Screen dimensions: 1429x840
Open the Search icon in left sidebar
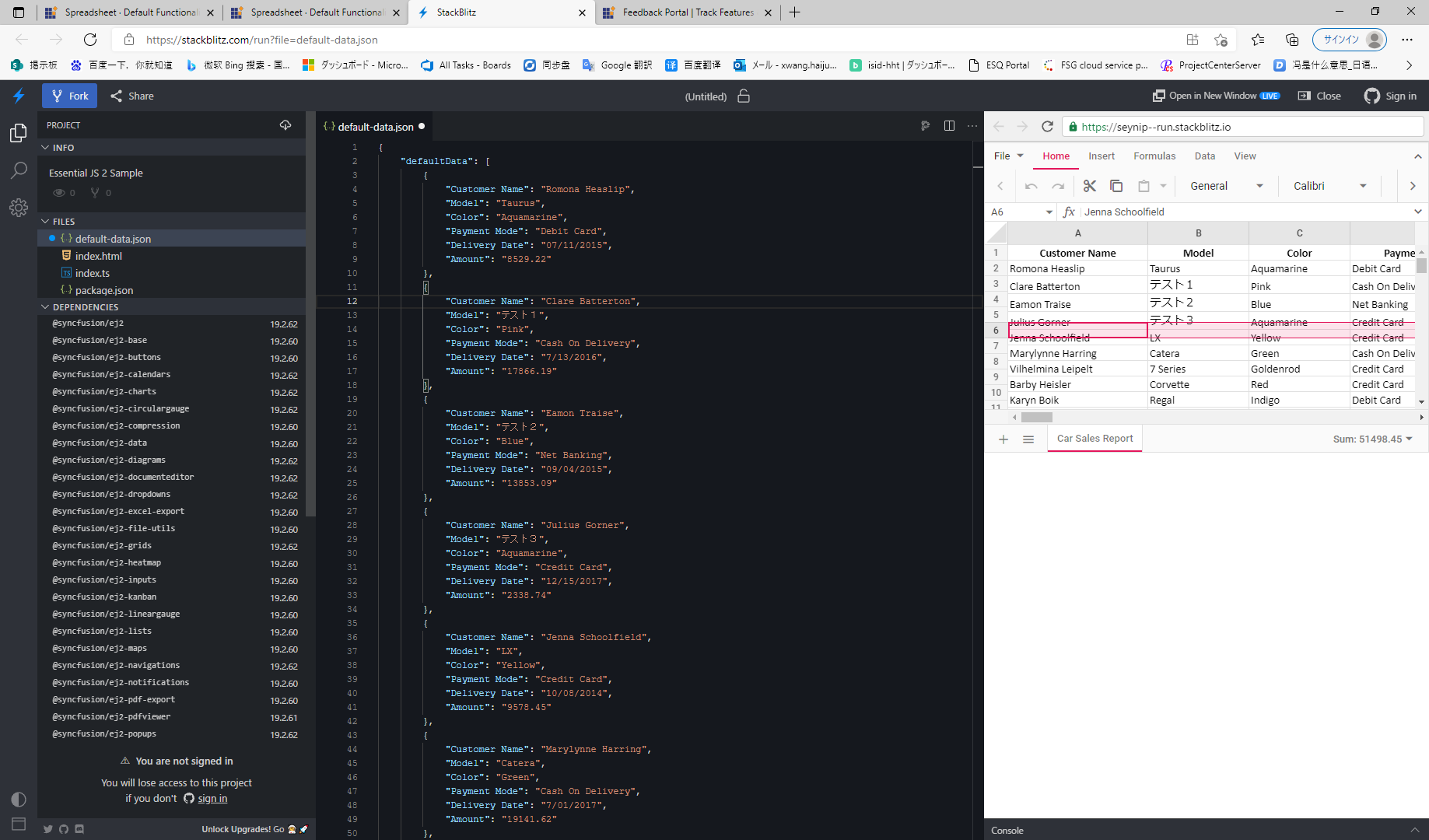pos(19,170)
